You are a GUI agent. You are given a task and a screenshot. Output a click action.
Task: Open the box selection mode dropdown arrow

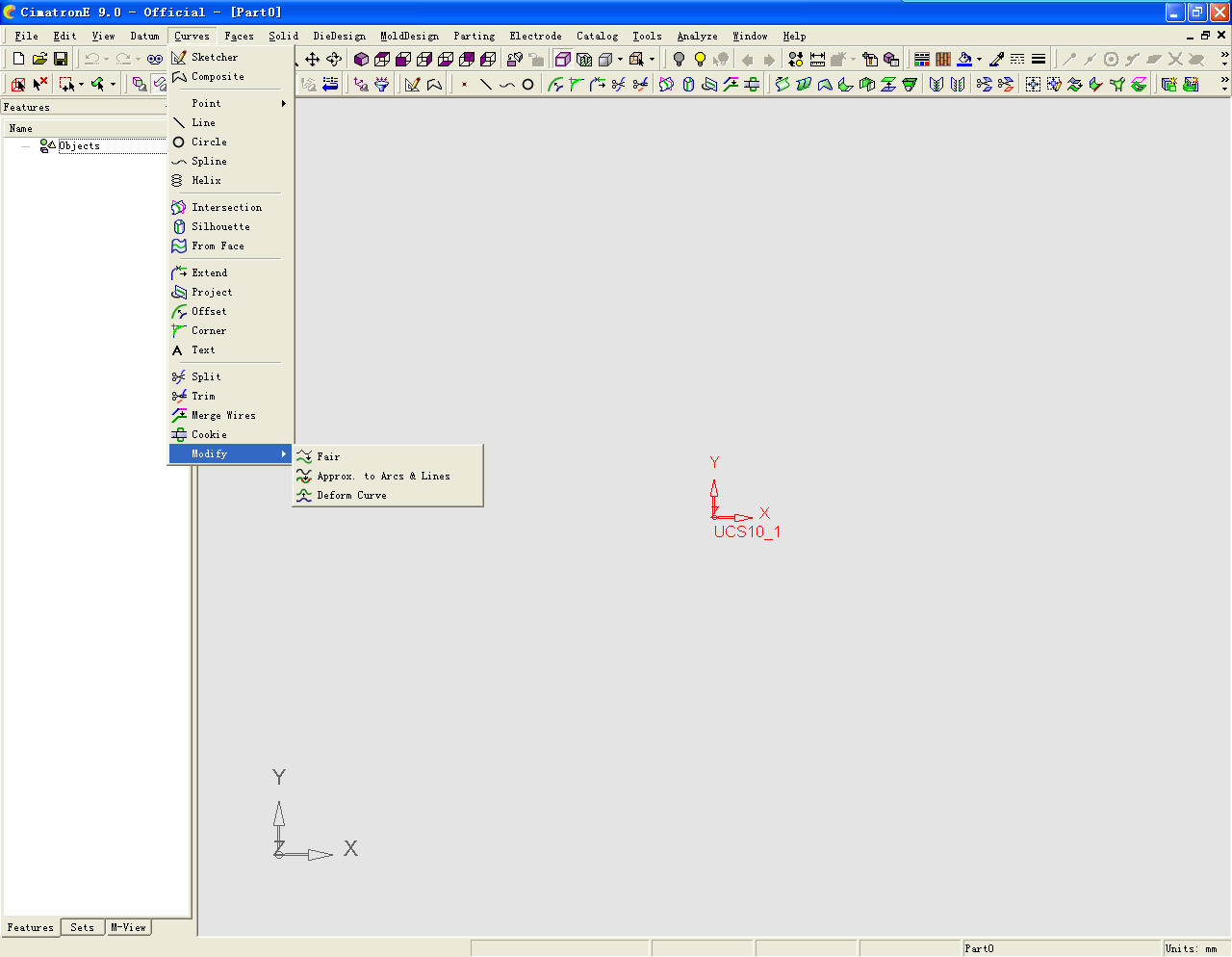coord(81,85)
